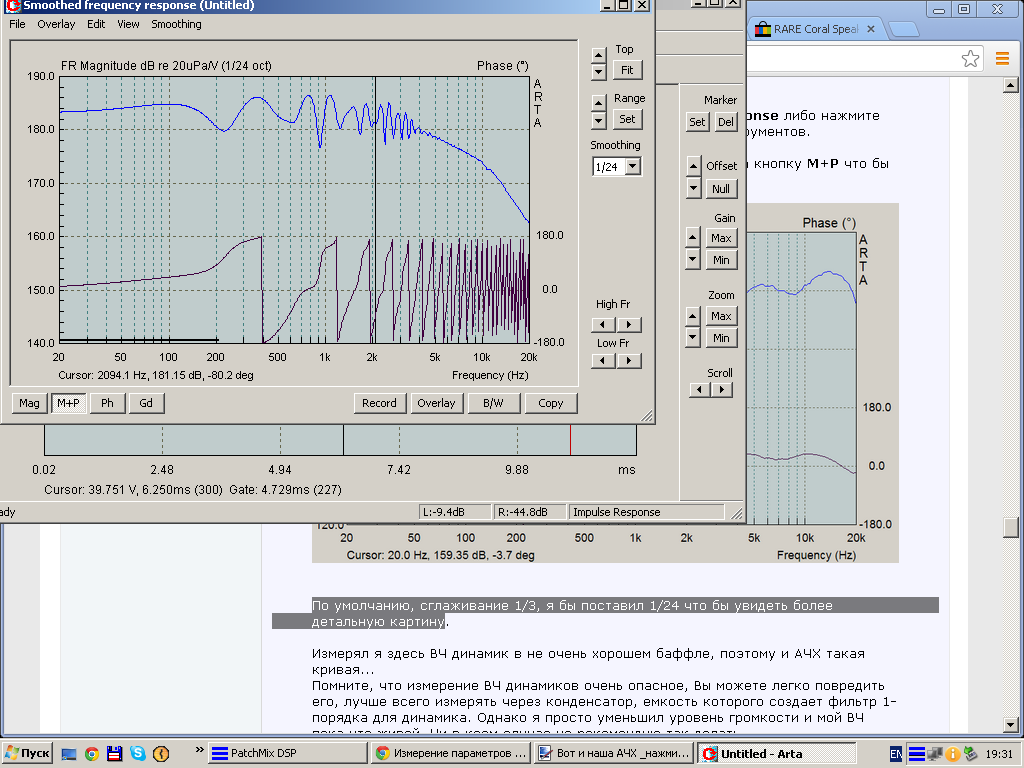Click the Record button

click(379, 403)
